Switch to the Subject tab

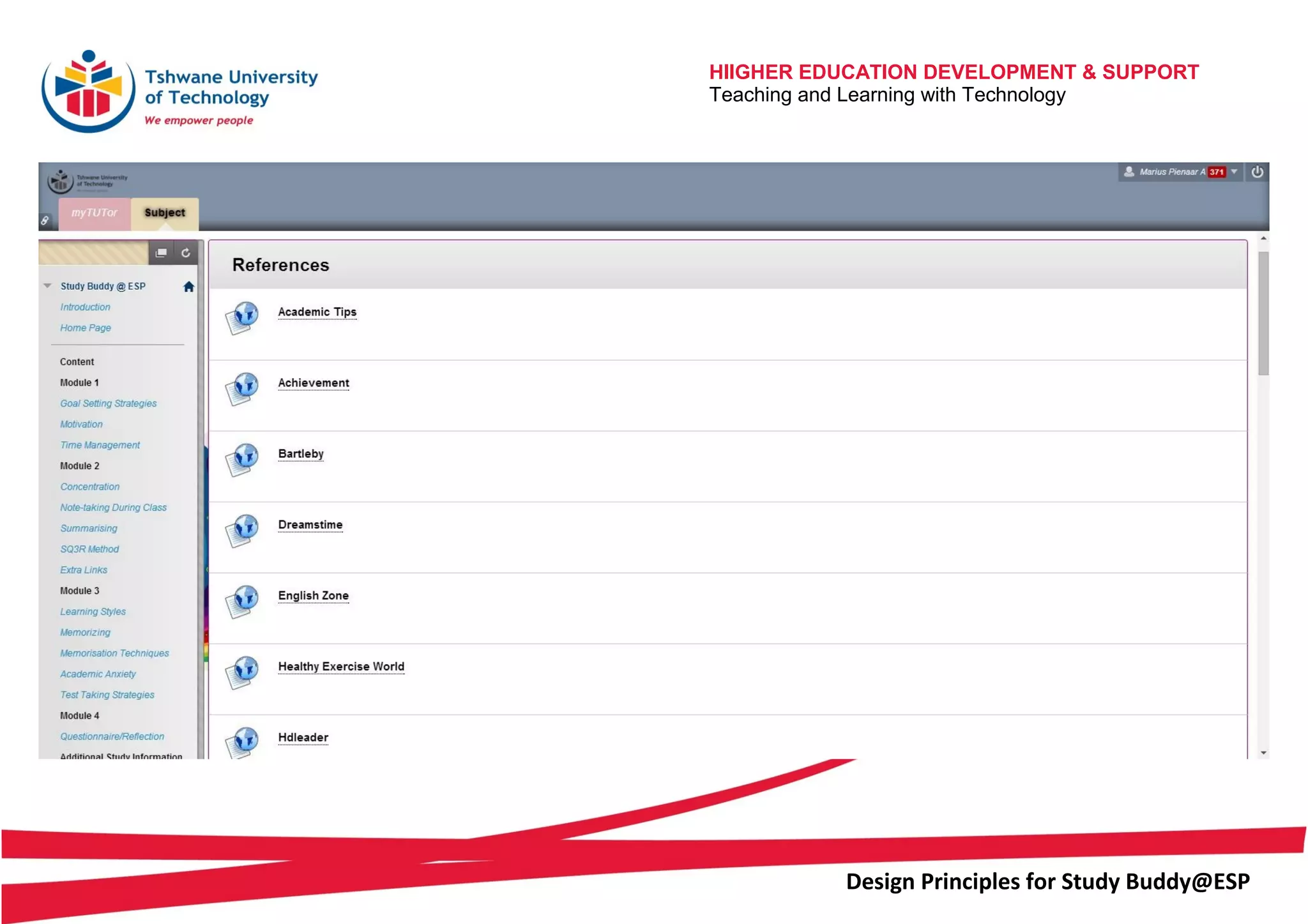(165, 213)
